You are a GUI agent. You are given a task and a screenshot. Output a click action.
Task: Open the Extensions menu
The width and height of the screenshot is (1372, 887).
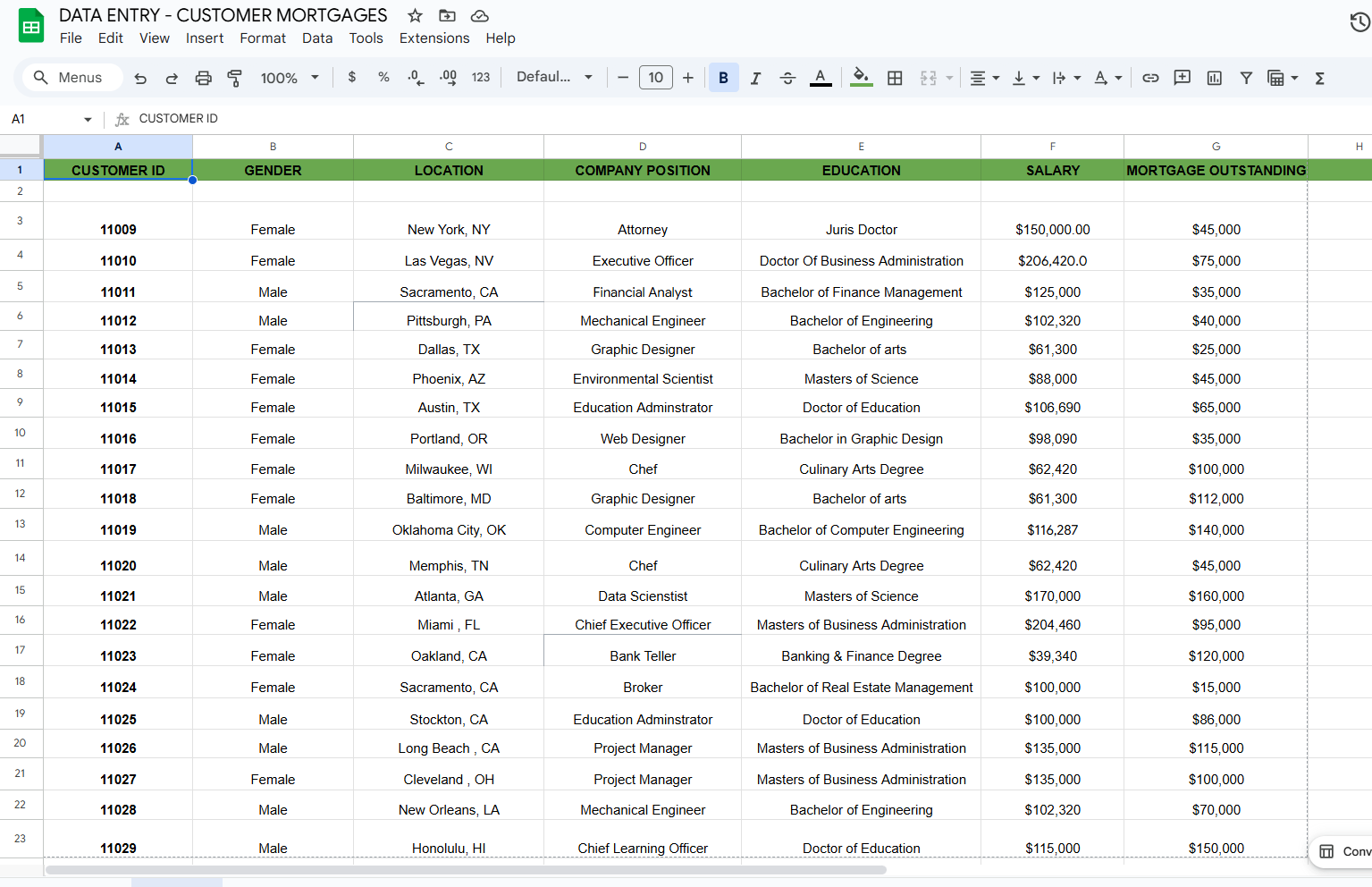(433, 38)
